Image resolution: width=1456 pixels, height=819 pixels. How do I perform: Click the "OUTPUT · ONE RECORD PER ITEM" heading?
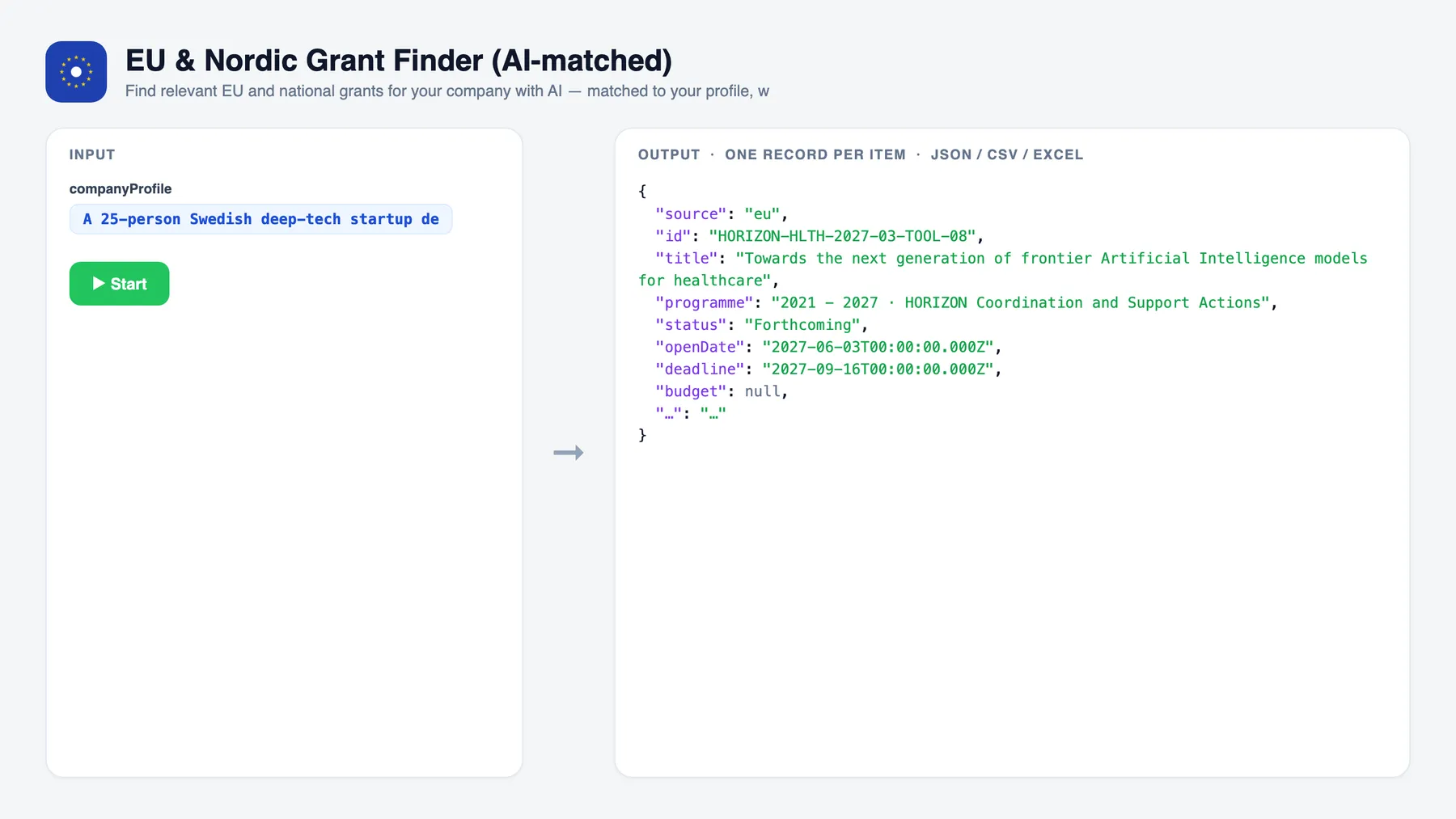(861, 154)
